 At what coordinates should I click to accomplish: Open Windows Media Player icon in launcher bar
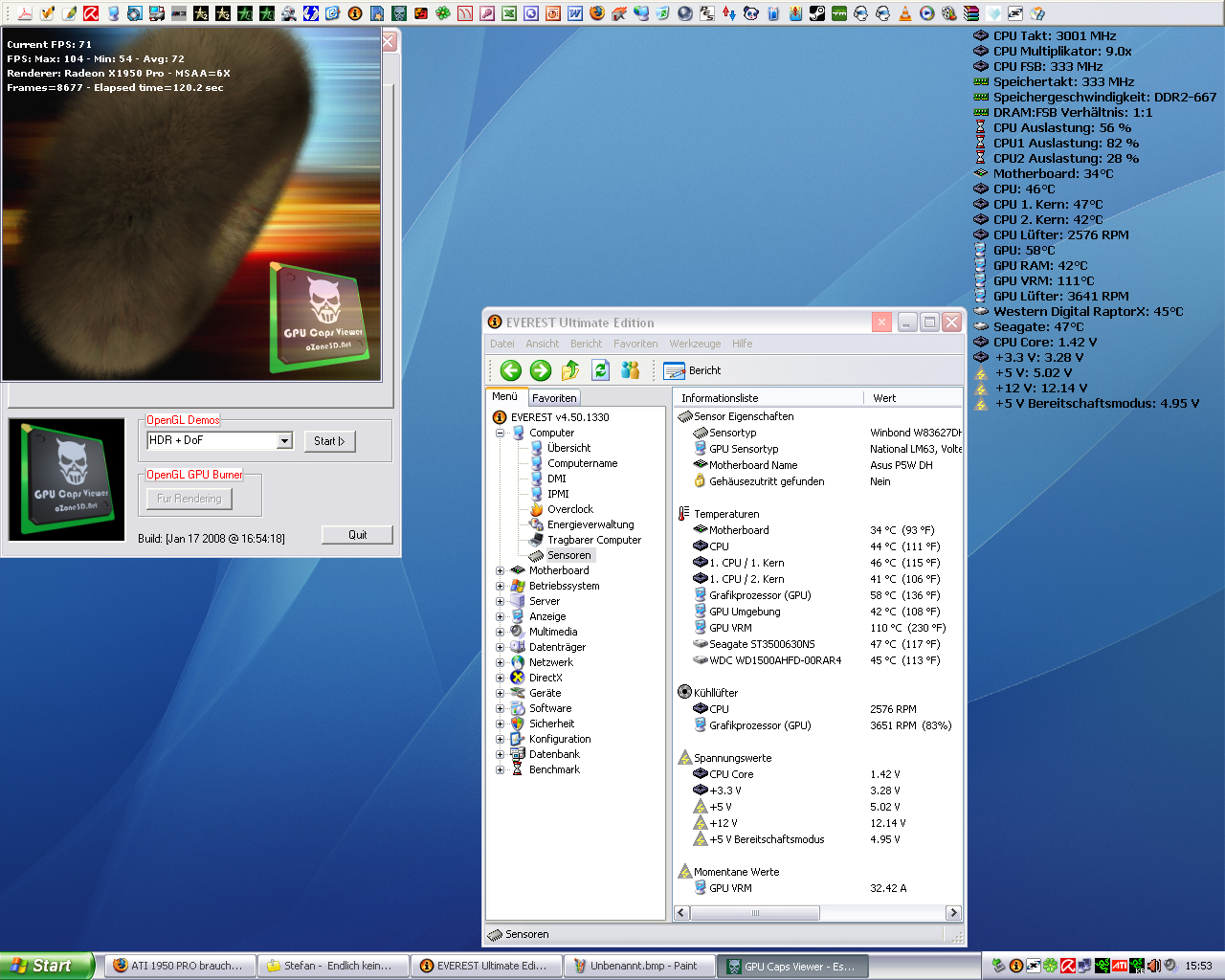(x=927, y=12)
